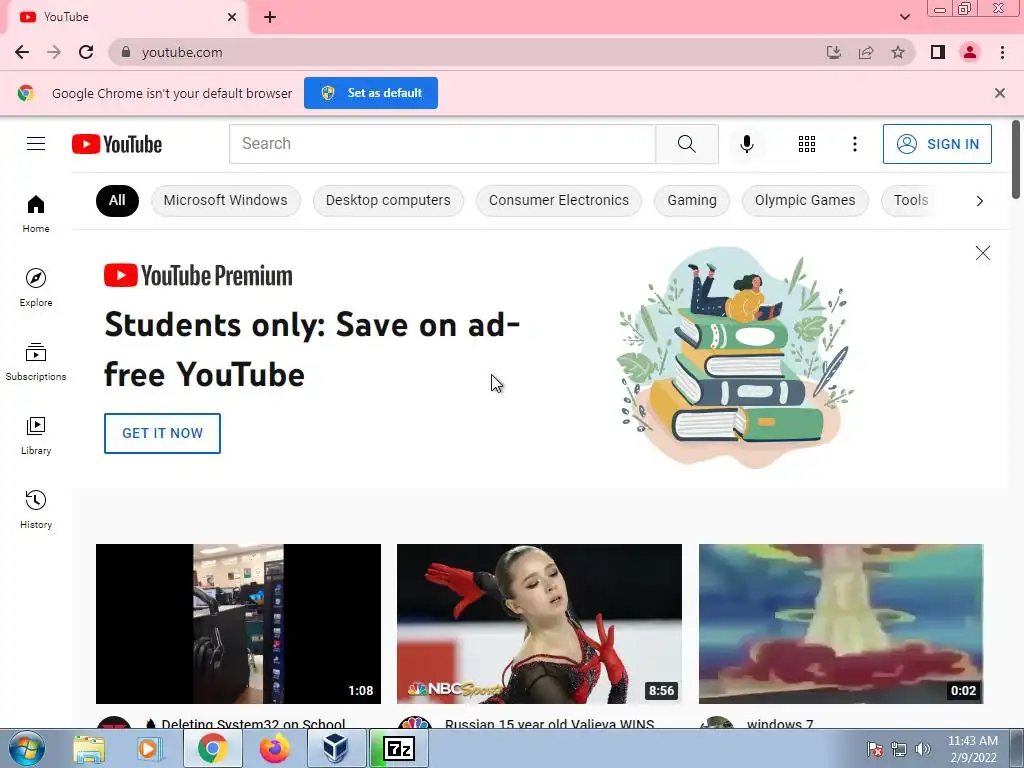Select Tools filter chip
The height and width of the screenshot is (768, 1024).
point(910,200)
